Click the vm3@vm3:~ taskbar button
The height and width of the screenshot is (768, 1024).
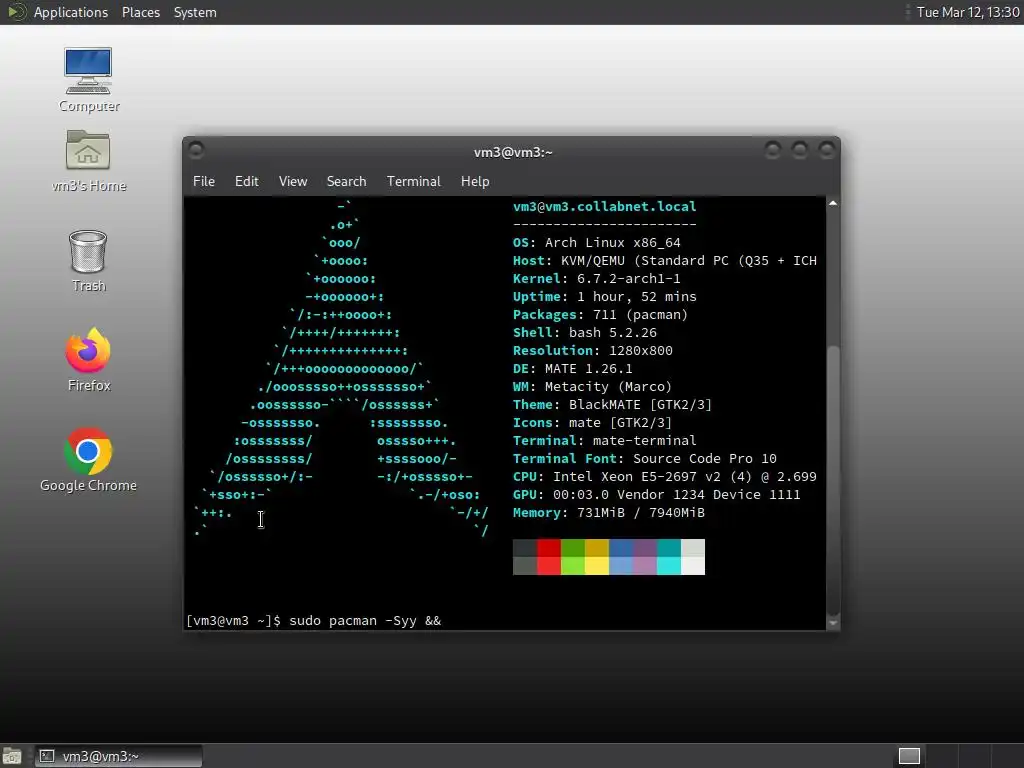click(x=118, y=756)
